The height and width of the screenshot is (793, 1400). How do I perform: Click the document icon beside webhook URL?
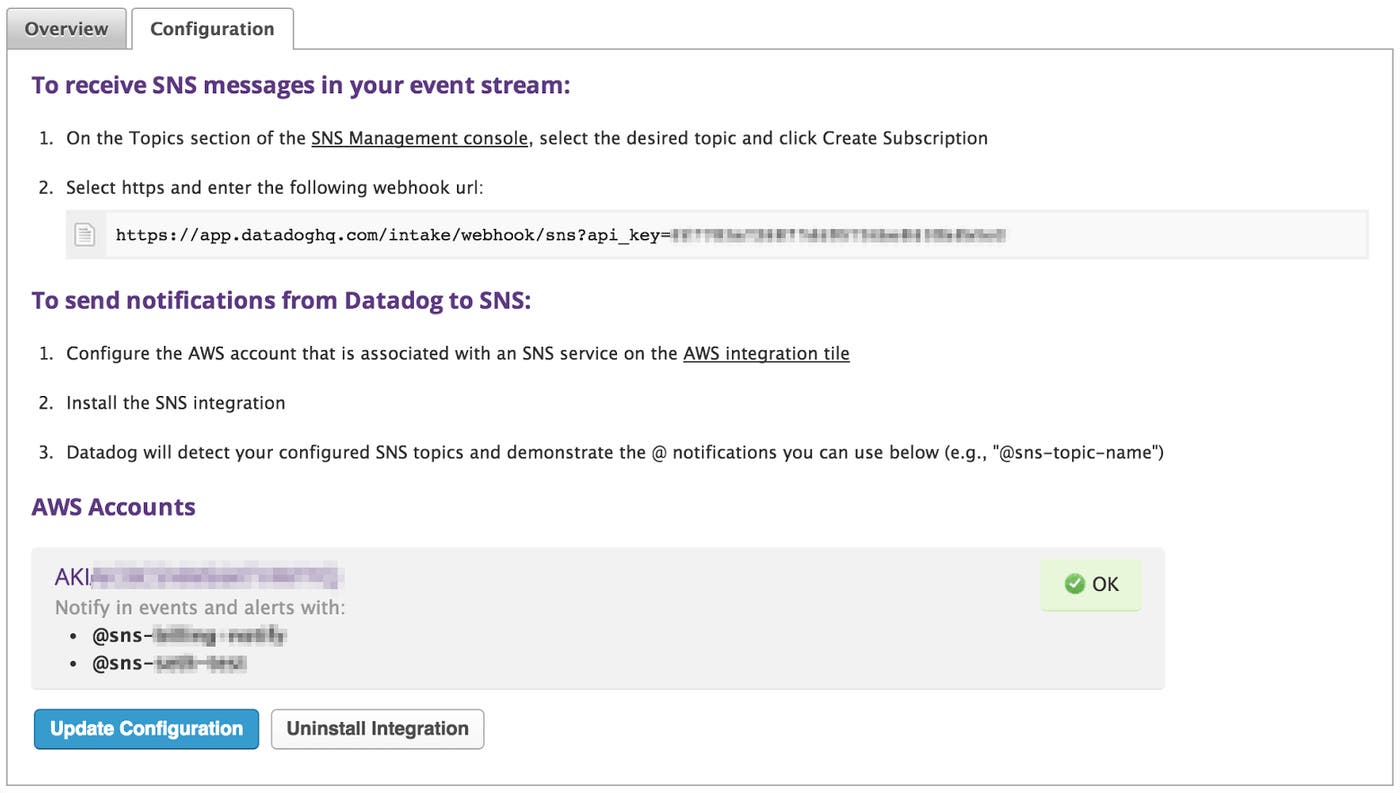86,235
